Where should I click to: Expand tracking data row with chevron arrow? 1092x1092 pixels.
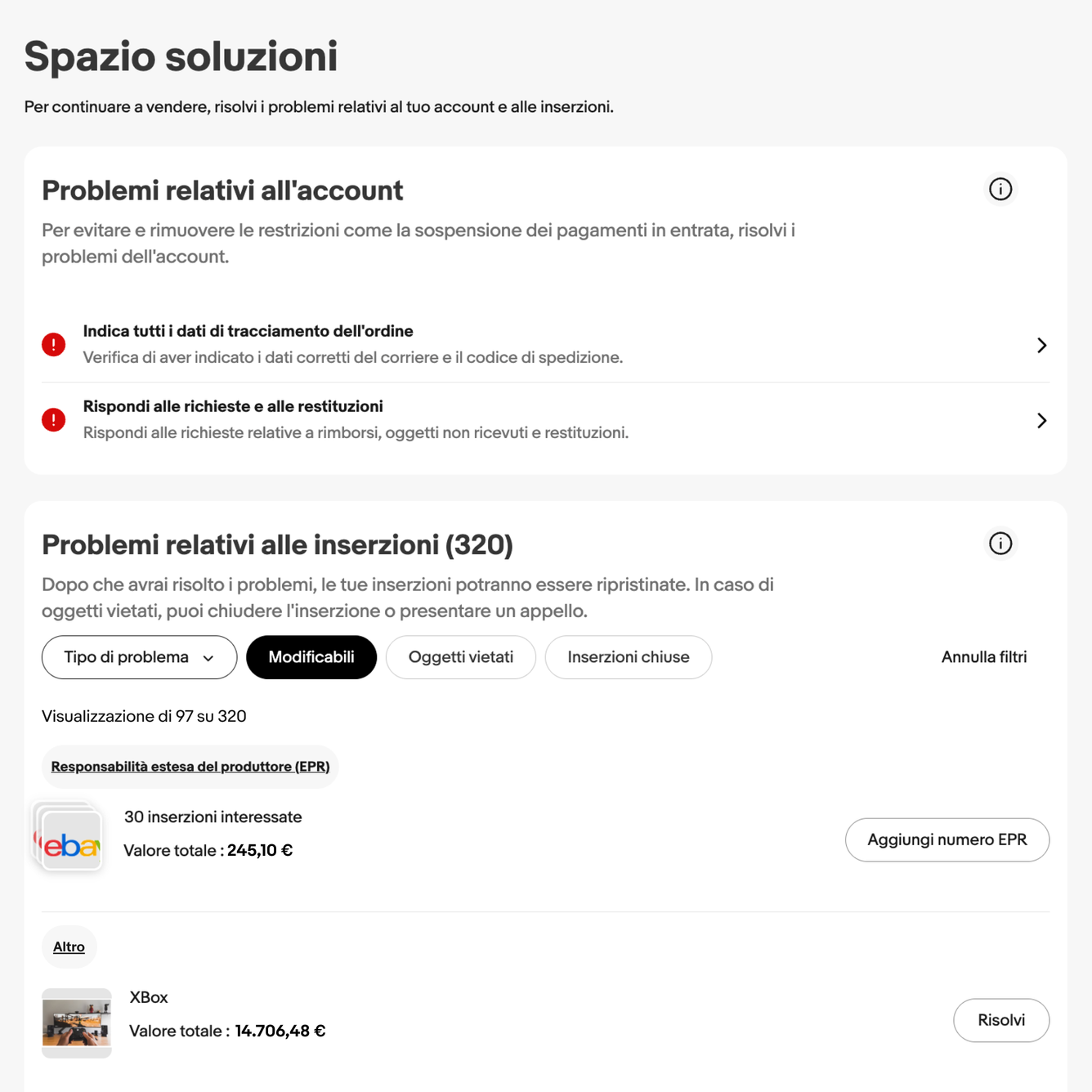pos(1041,345)
